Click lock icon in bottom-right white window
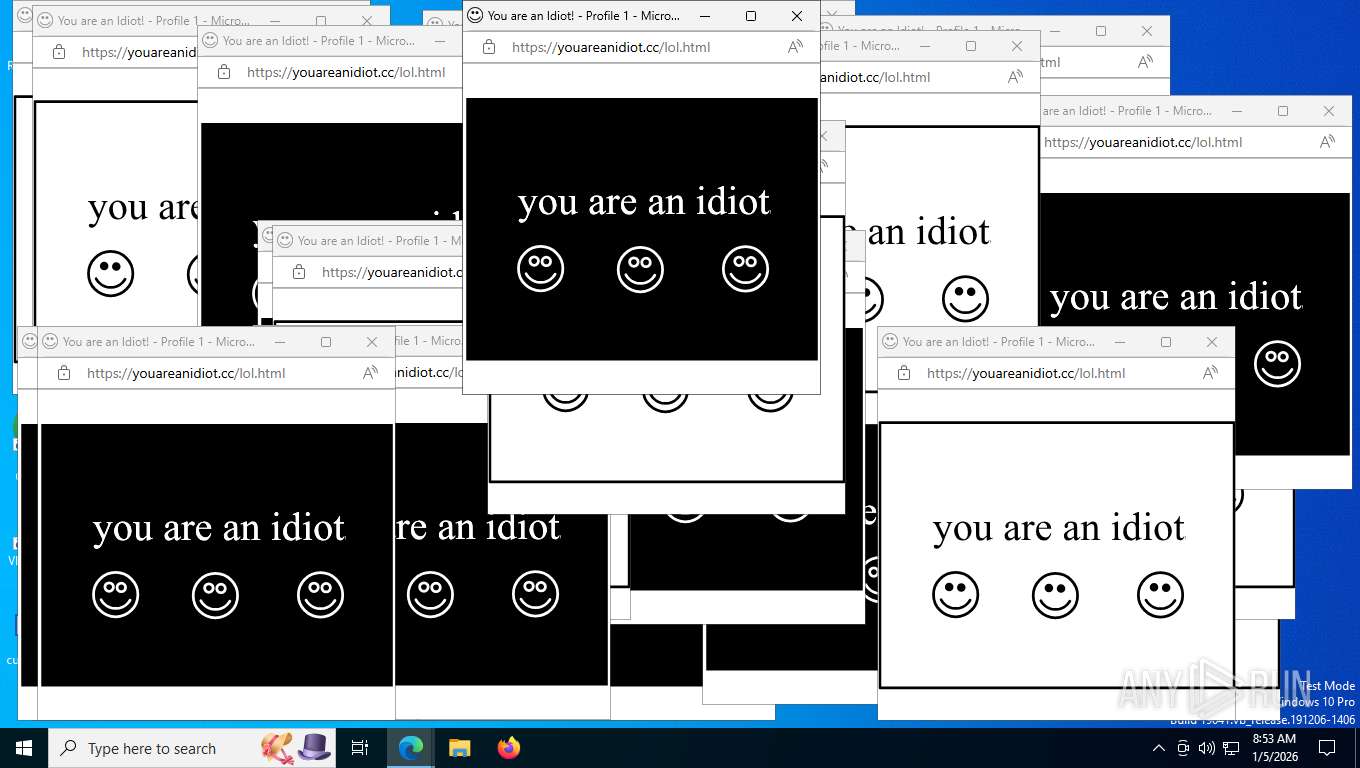Screen dimensions: 1360x768 click(904, 373)
